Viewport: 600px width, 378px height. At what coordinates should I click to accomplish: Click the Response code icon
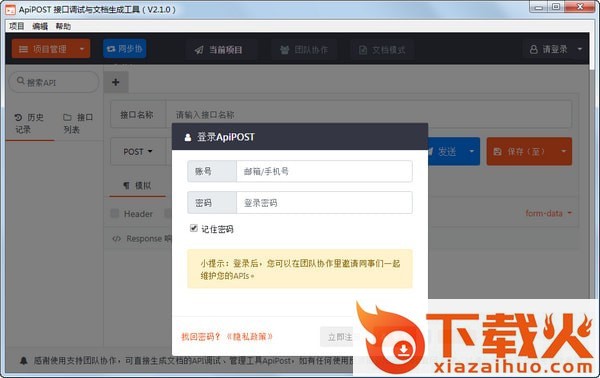coord(116,239)
